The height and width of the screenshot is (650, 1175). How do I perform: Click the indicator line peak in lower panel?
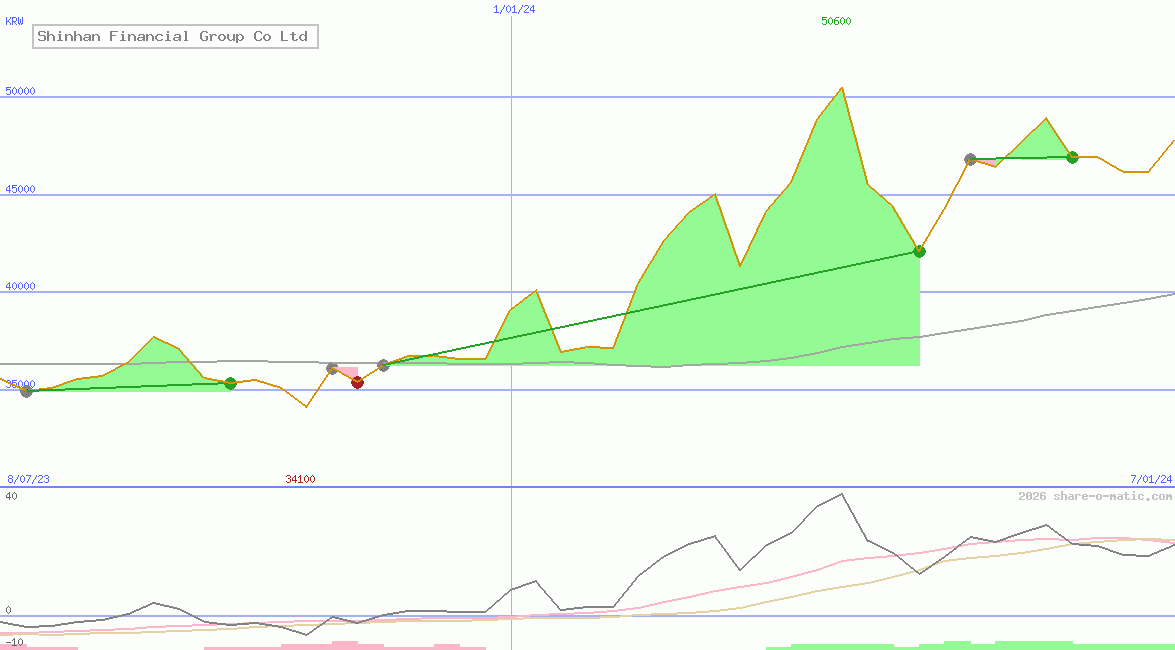coord(842,494)
